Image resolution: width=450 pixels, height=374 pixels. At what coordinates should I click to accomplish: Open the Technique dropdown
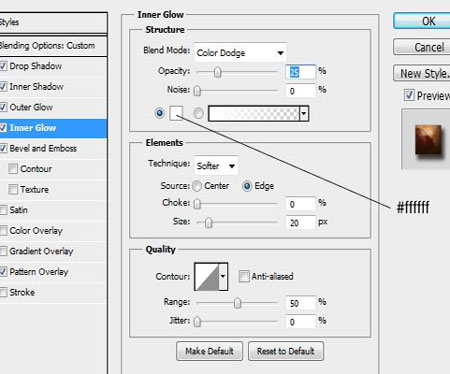(216, 165)
